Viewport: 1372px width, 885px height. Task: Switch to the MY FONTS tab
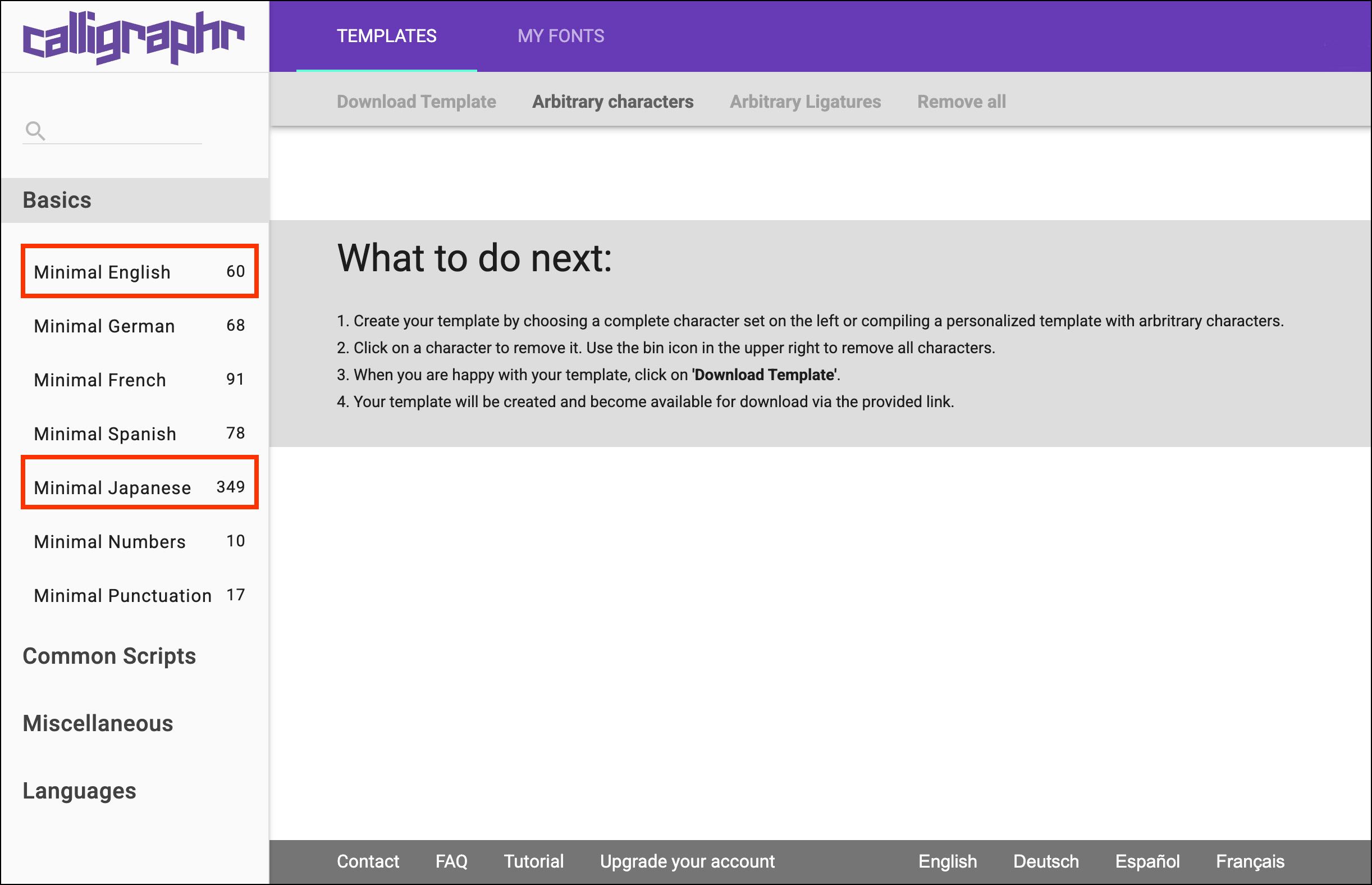(x=560, y=36)
